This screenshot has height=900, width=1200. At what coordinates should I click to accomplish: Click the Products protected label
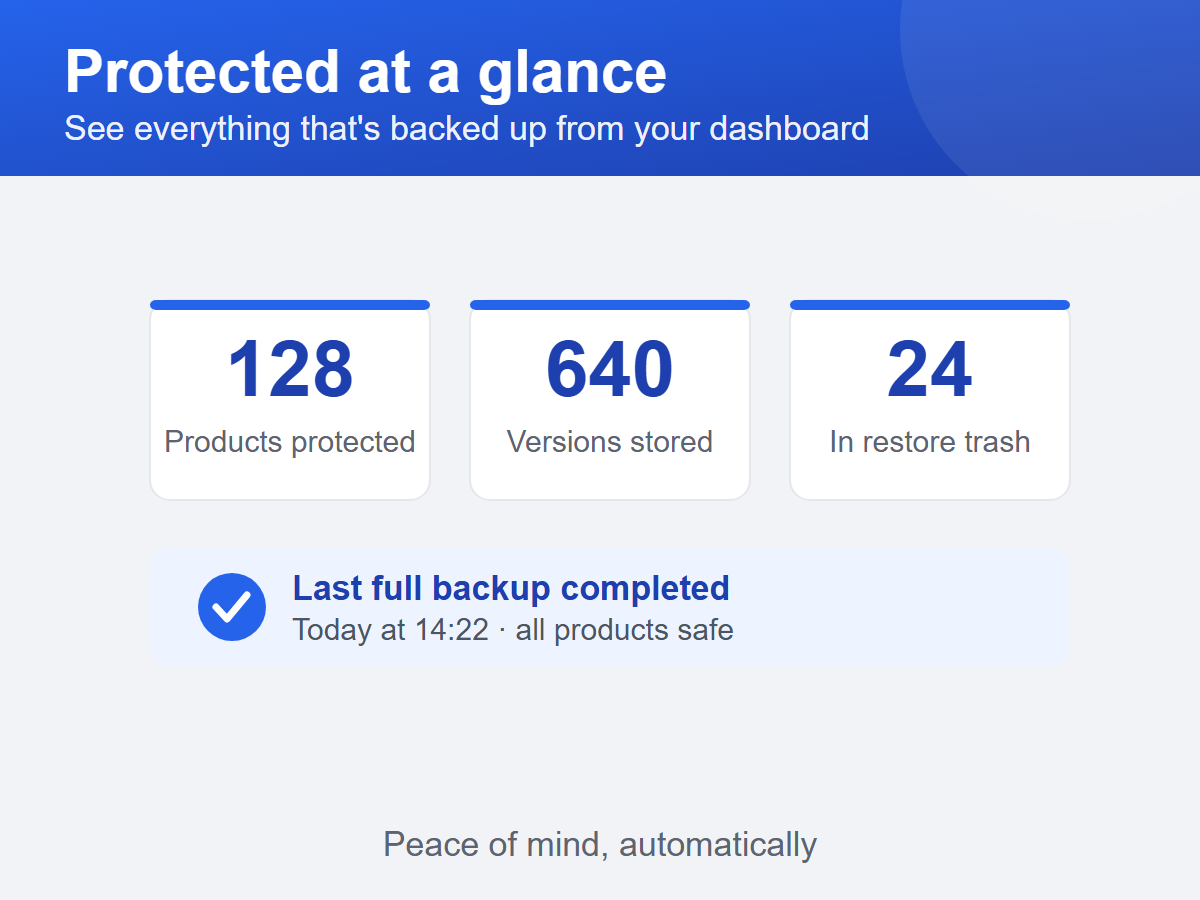click(290, 442)
